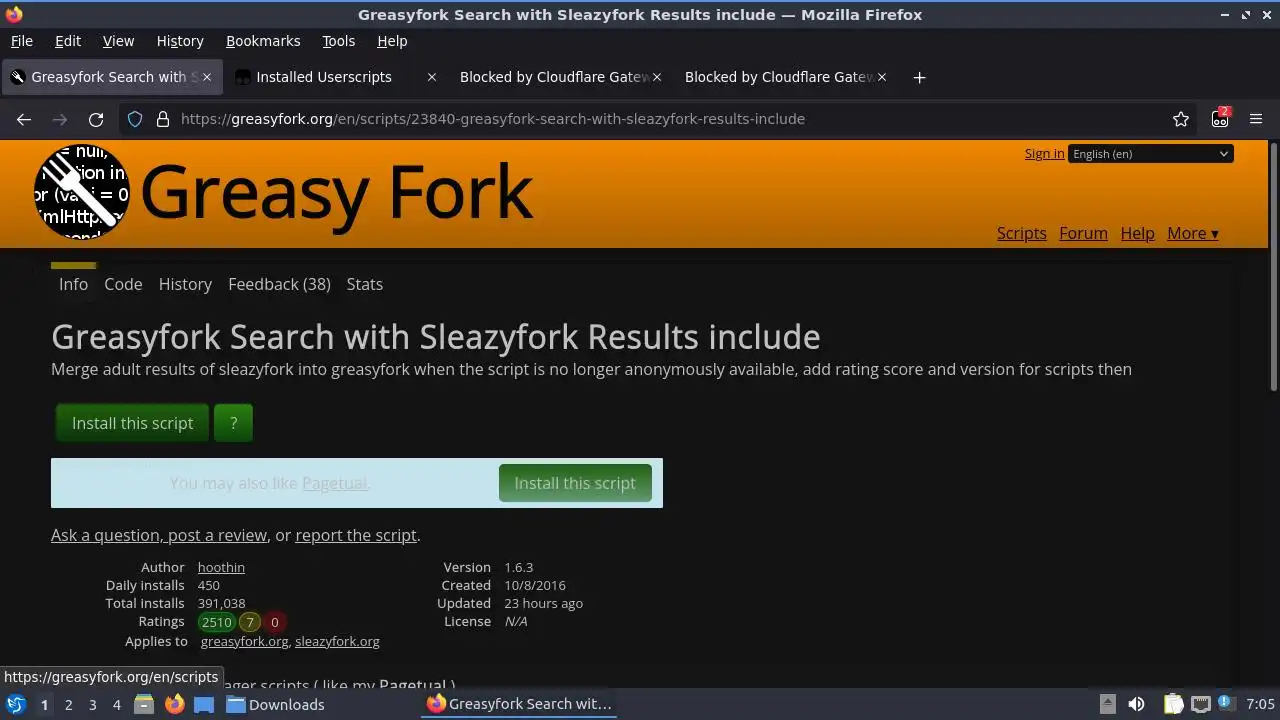
Task: Open the Edit menu
Action: (68, 41)
